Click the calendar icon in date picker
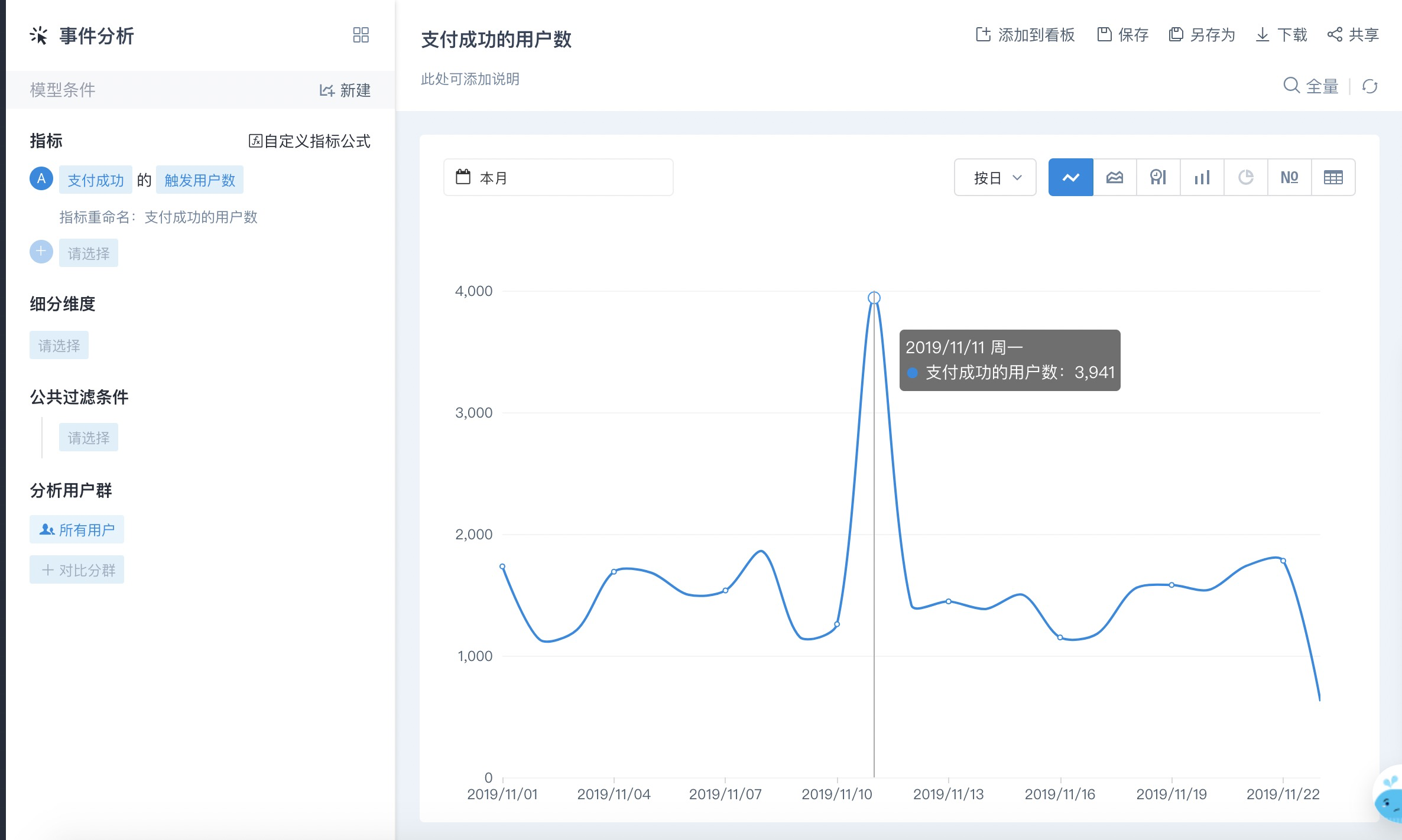1402x840 pixels. pos(463,177)
